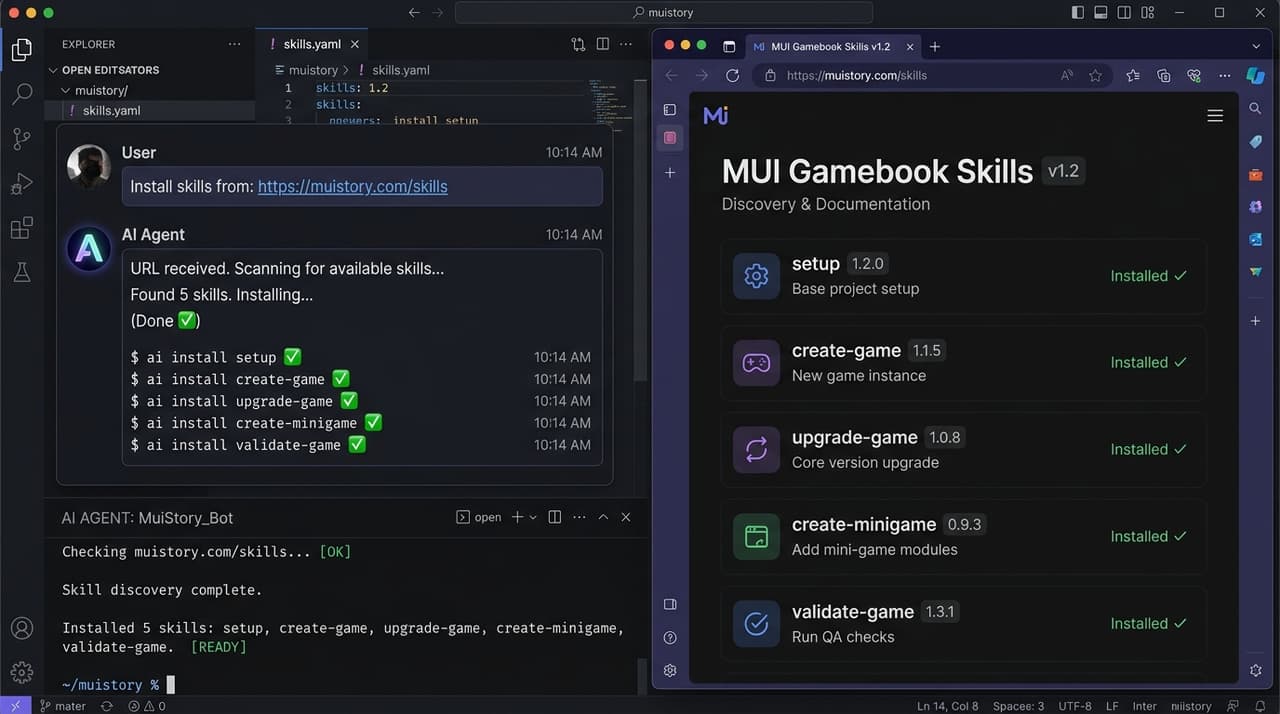The height and width of the screenshot is (714, 1280).
Task: Click the editor's go back arrow
Action: 414,13
